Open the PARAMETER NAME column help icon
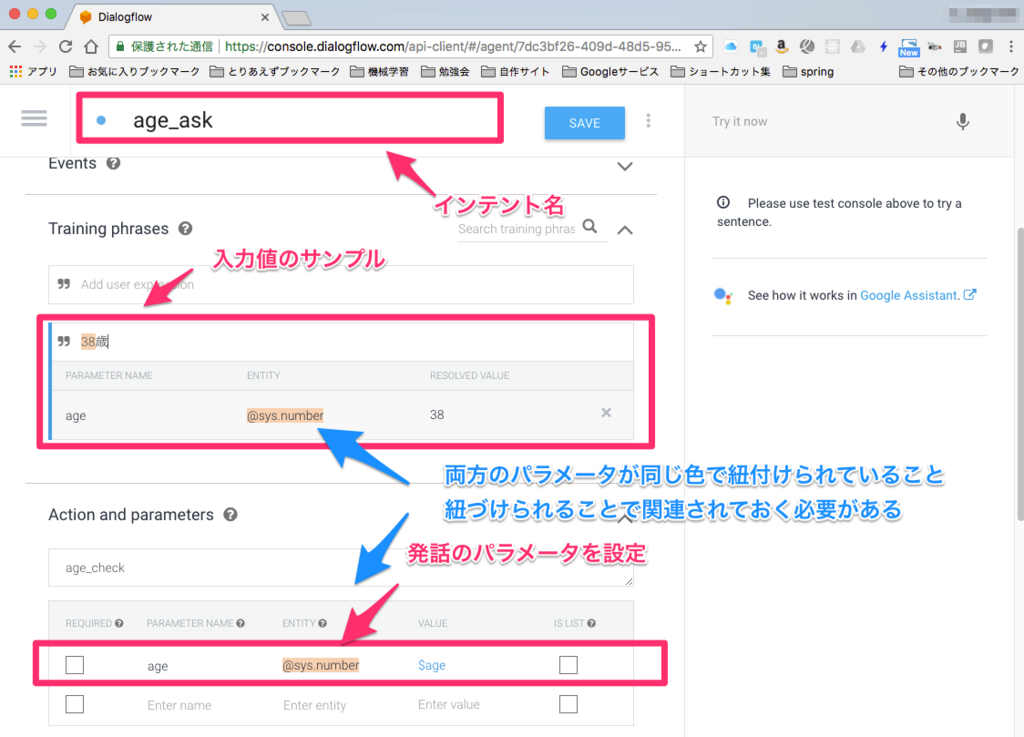Viewport: 1024px width, 737px height. point(240,623)
